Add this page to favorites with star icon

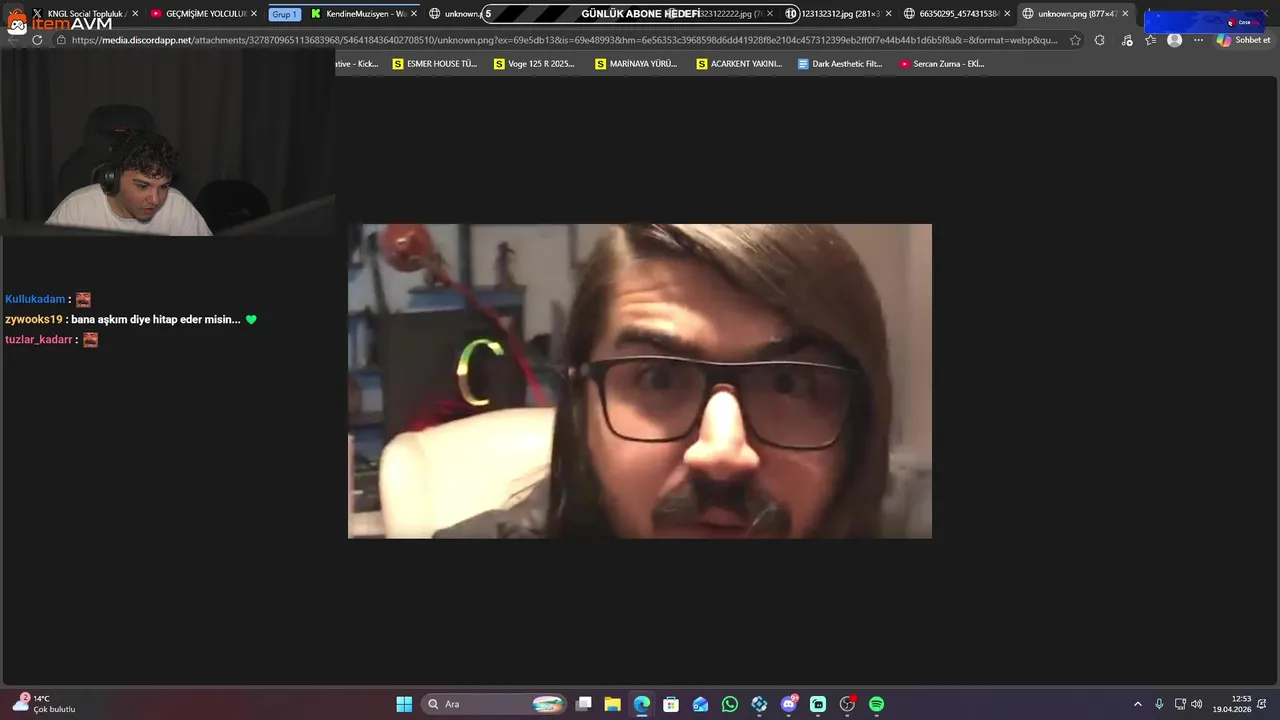coord(1075,40)
